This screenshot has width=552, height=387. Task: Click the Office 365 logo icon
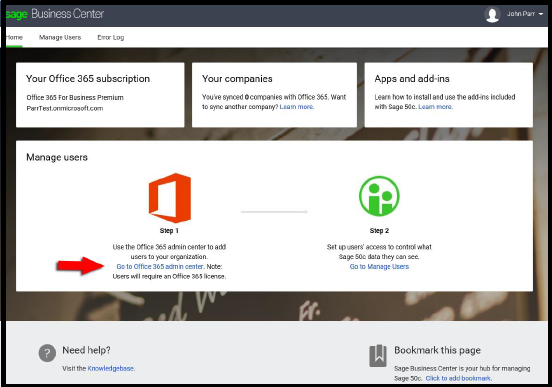(x=170, y=198)
